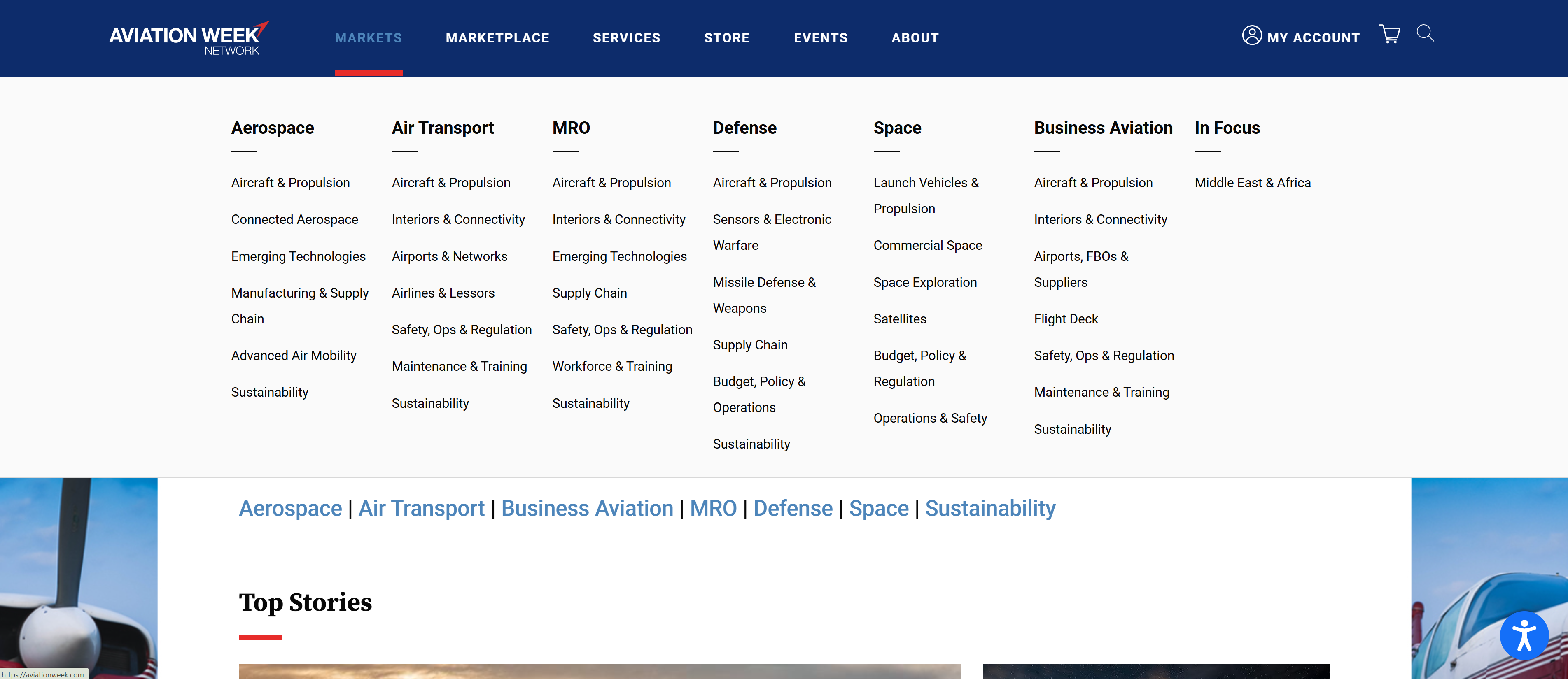
Task: Open the Store menu
Action: click(727, 38)
